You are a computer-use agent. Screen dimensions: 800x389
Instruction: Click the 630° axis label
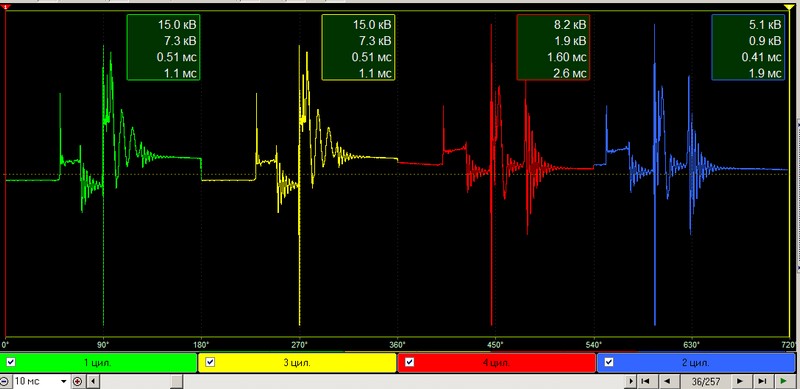point(691,344)
